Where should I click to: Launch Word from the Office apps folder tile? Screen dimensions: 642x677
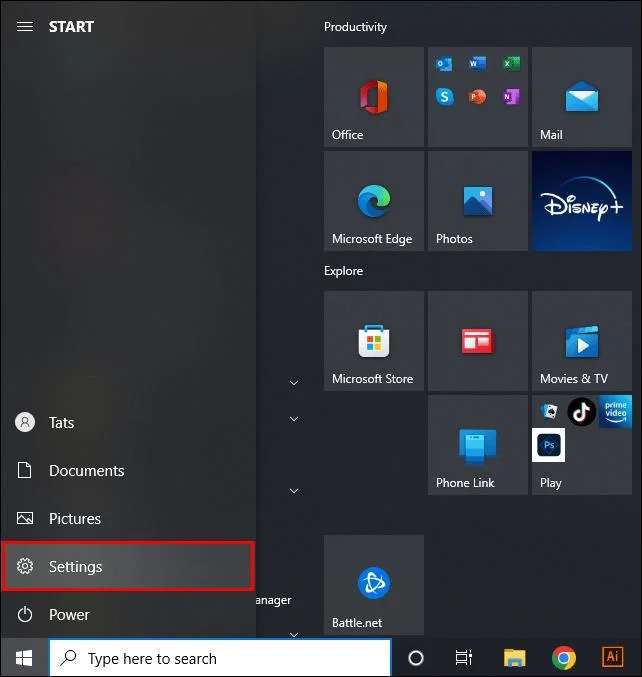[x=477, y=64]
